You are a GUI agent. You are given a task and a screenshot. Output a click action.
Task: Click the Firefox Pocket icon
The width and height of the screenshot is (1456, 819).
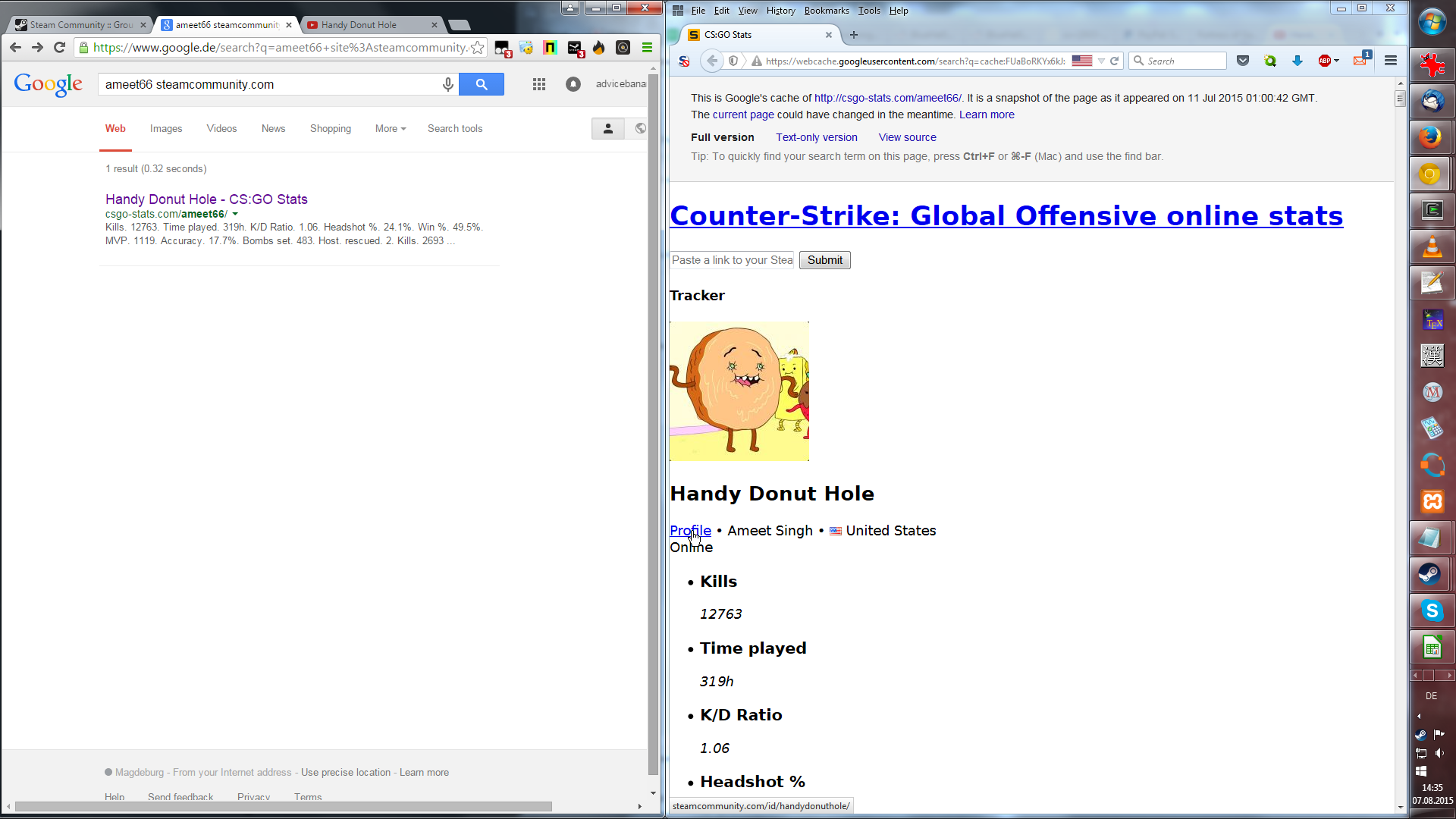pyautogui.click(x=1243, y=61)
